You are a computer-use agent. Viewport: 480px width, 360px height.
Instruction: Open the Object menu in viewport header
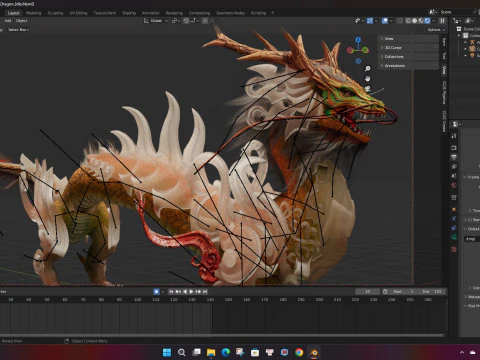click(21, 21)
